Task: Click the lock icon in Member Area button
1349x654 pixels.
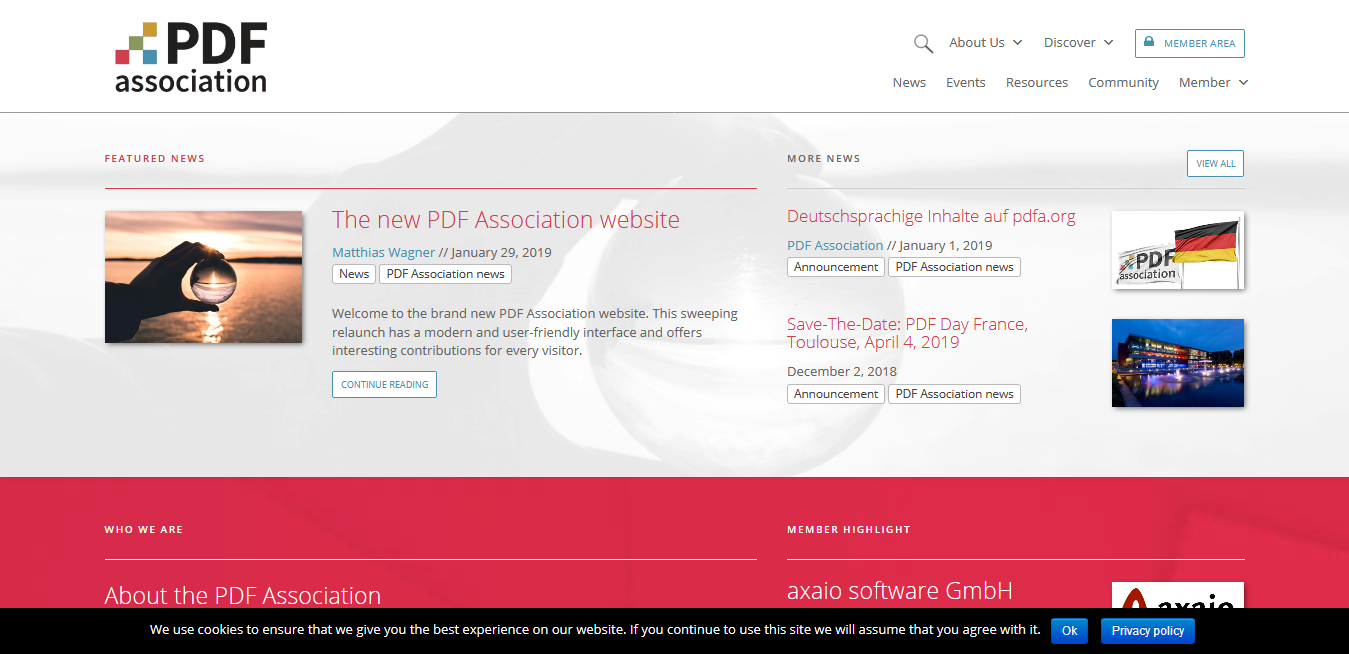Action: (x=1149, y=42)
